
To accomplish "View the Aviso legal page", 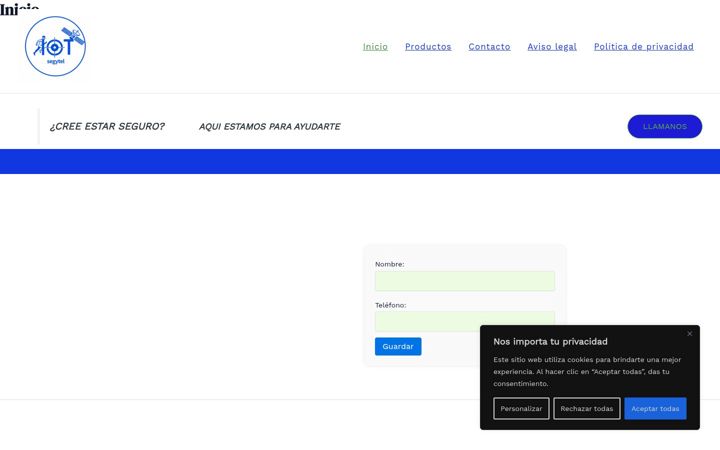I will point(552,46).
